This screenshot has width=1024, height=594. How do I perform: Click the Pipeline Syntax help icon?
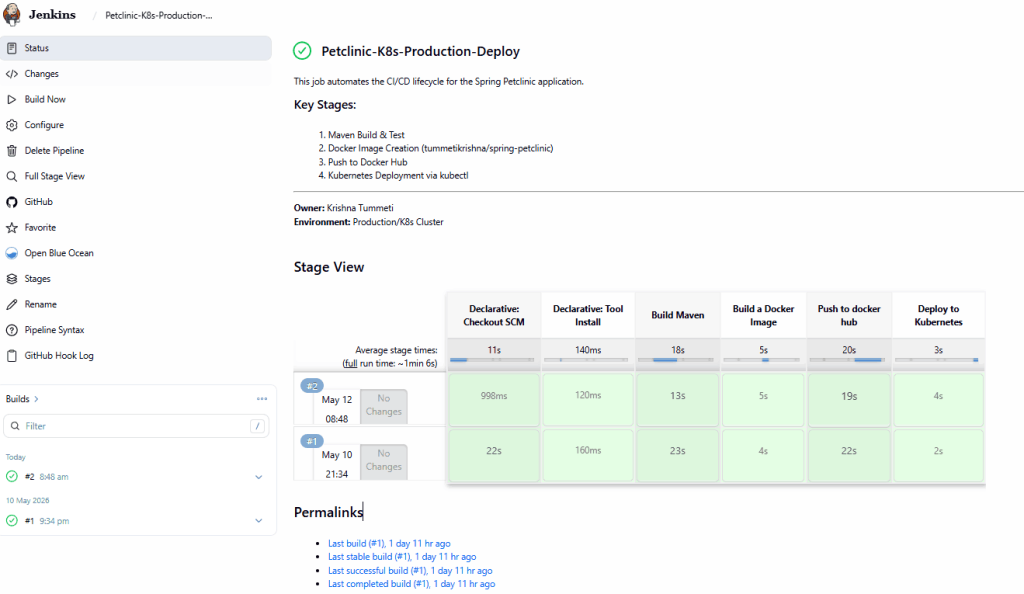[12, 330]
